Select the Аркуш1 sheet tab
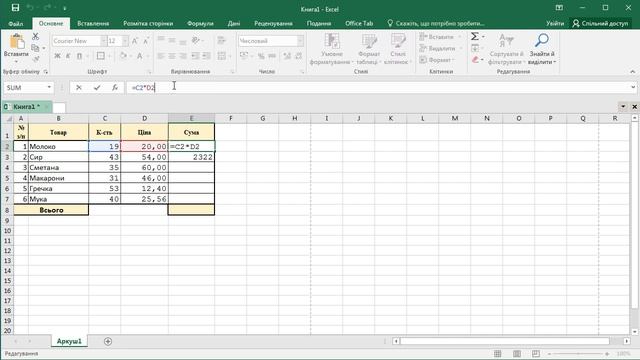This screenshot has height=360, width=640. pyautogui.click(x=69, y=341)
